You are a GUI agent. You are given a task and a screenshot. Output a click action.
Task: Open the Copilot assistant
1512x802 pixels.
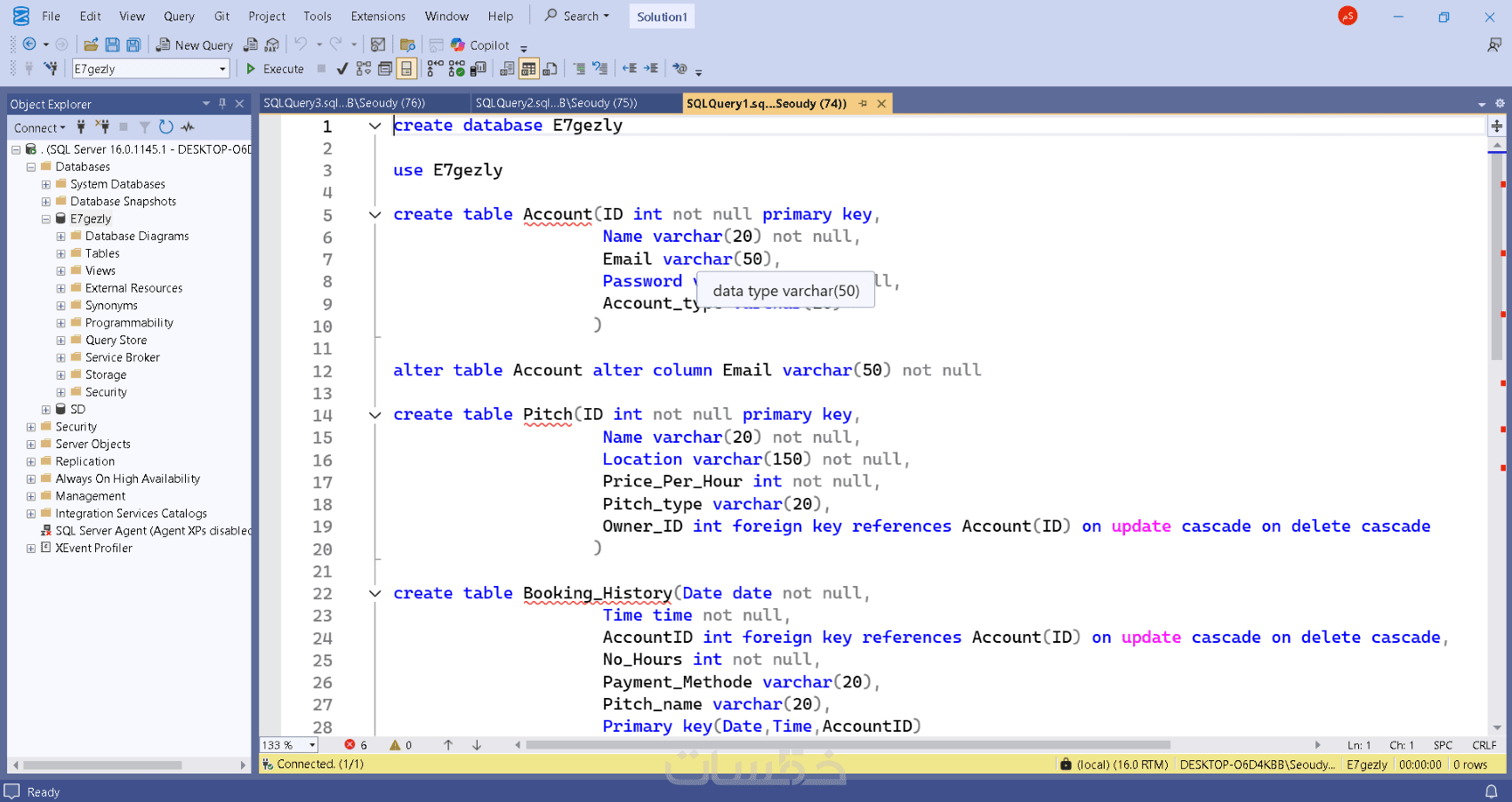point(480,44)
